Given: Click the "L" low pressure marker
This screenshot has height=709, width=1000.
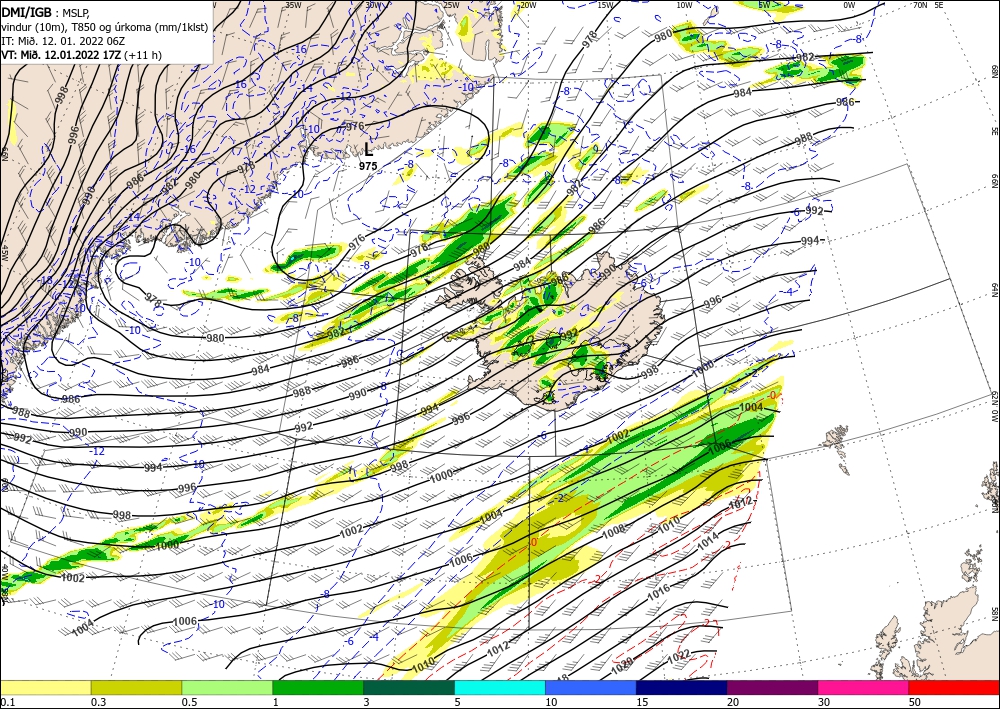Looking at the screenshot, I should coord(368,150).
